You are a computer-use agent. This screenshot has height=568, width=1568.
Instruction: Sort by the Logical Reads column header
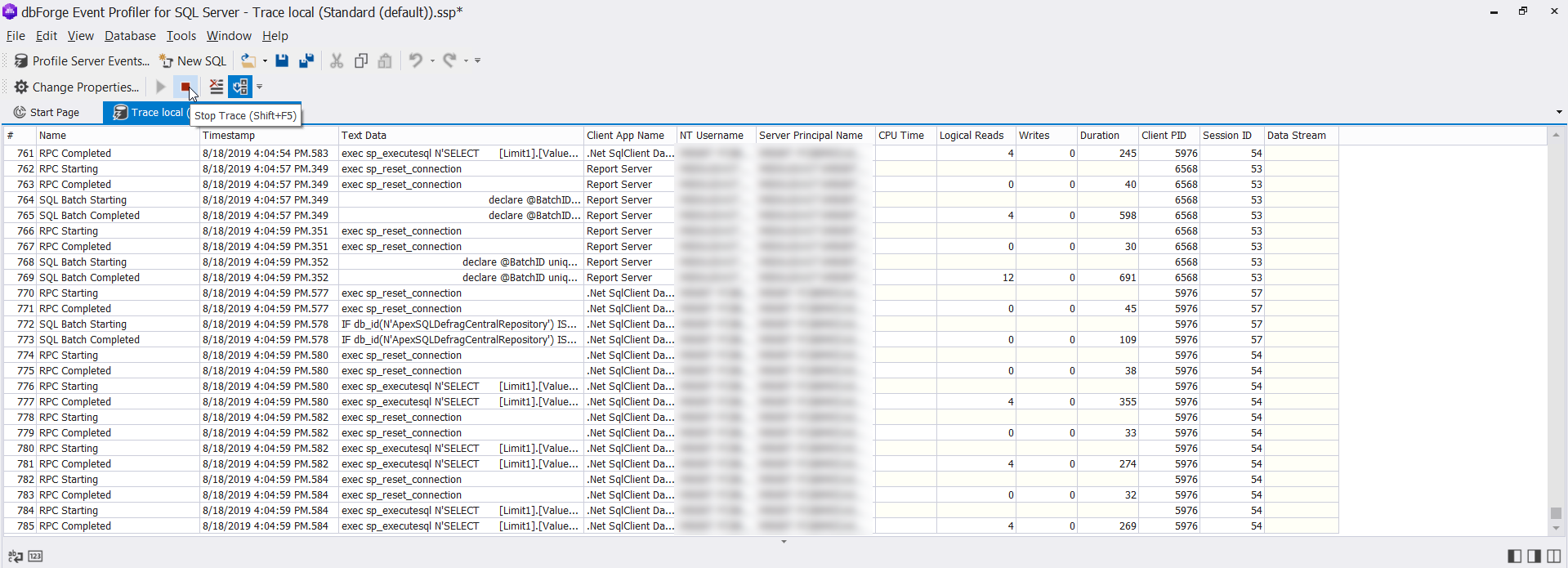(x=976, y=136)
